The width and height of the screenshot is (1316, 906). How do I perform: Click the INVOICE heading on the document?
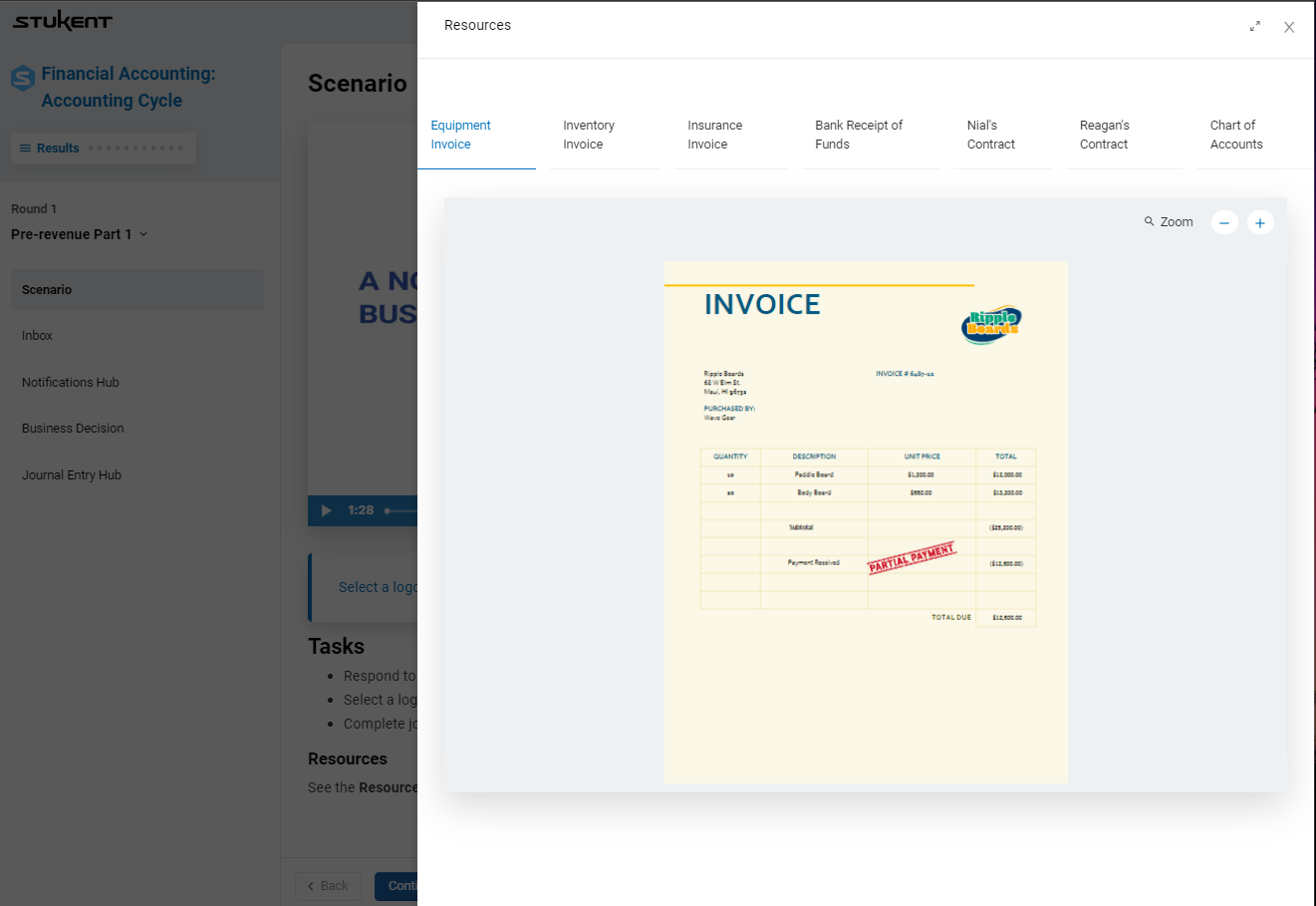click(x=762, y=304)
